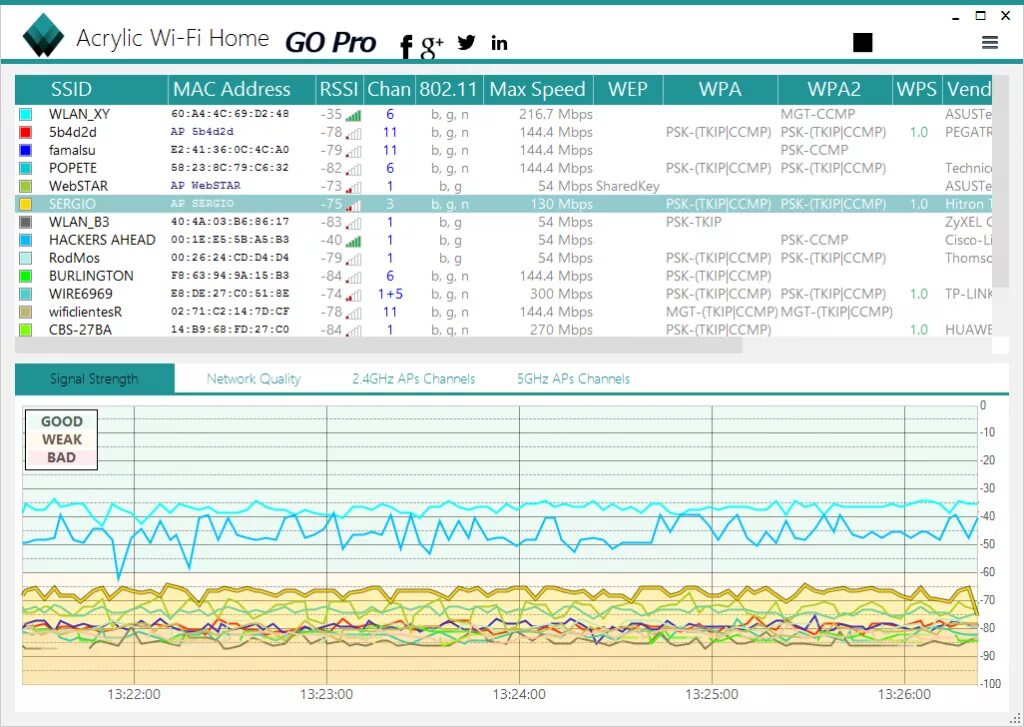1024x727 pixels.
Task: Stop scanning with the black square button
Action: 863,42
